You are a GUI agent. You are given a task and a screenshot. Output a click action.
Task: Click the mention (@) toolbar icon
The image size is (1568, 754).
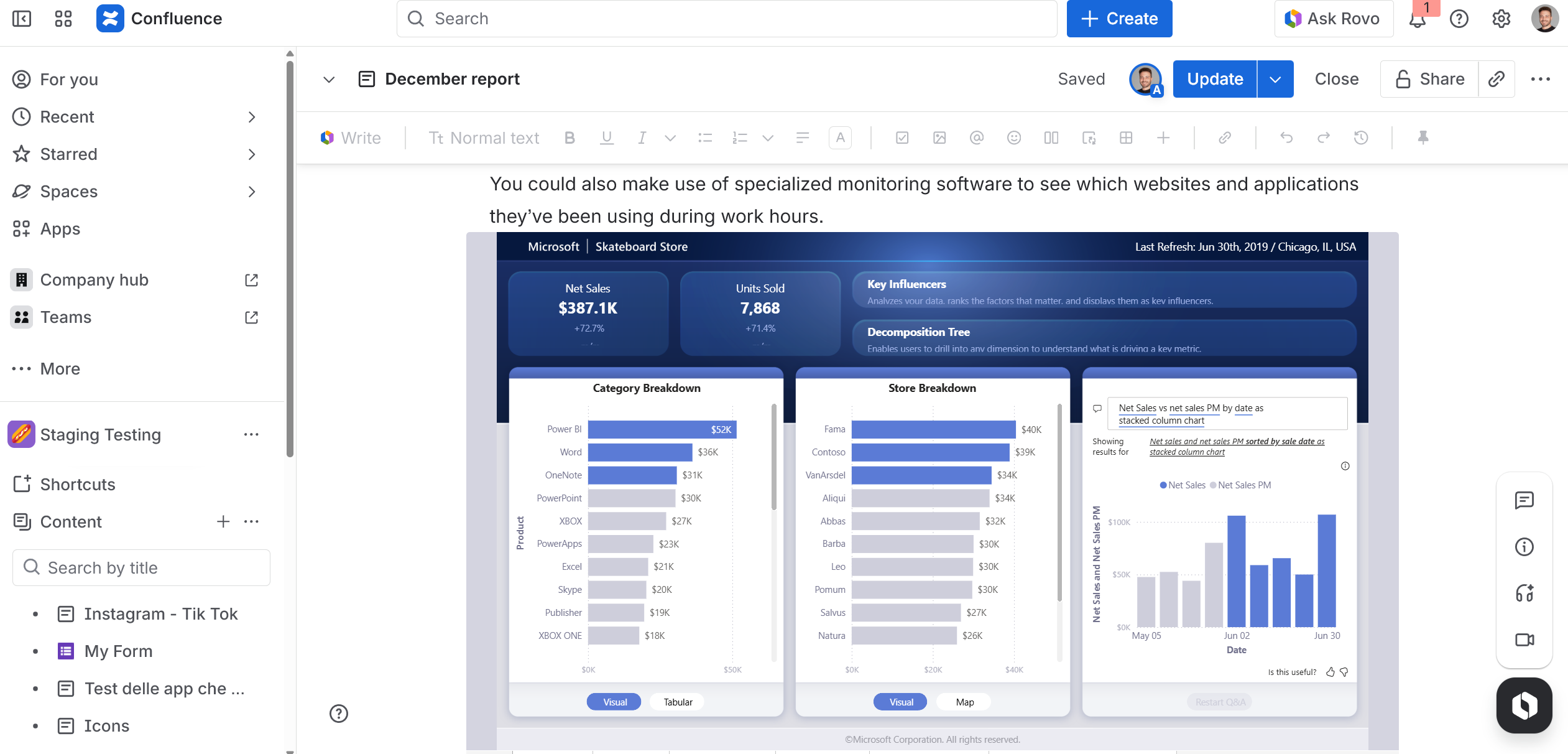tap(976, 137)
